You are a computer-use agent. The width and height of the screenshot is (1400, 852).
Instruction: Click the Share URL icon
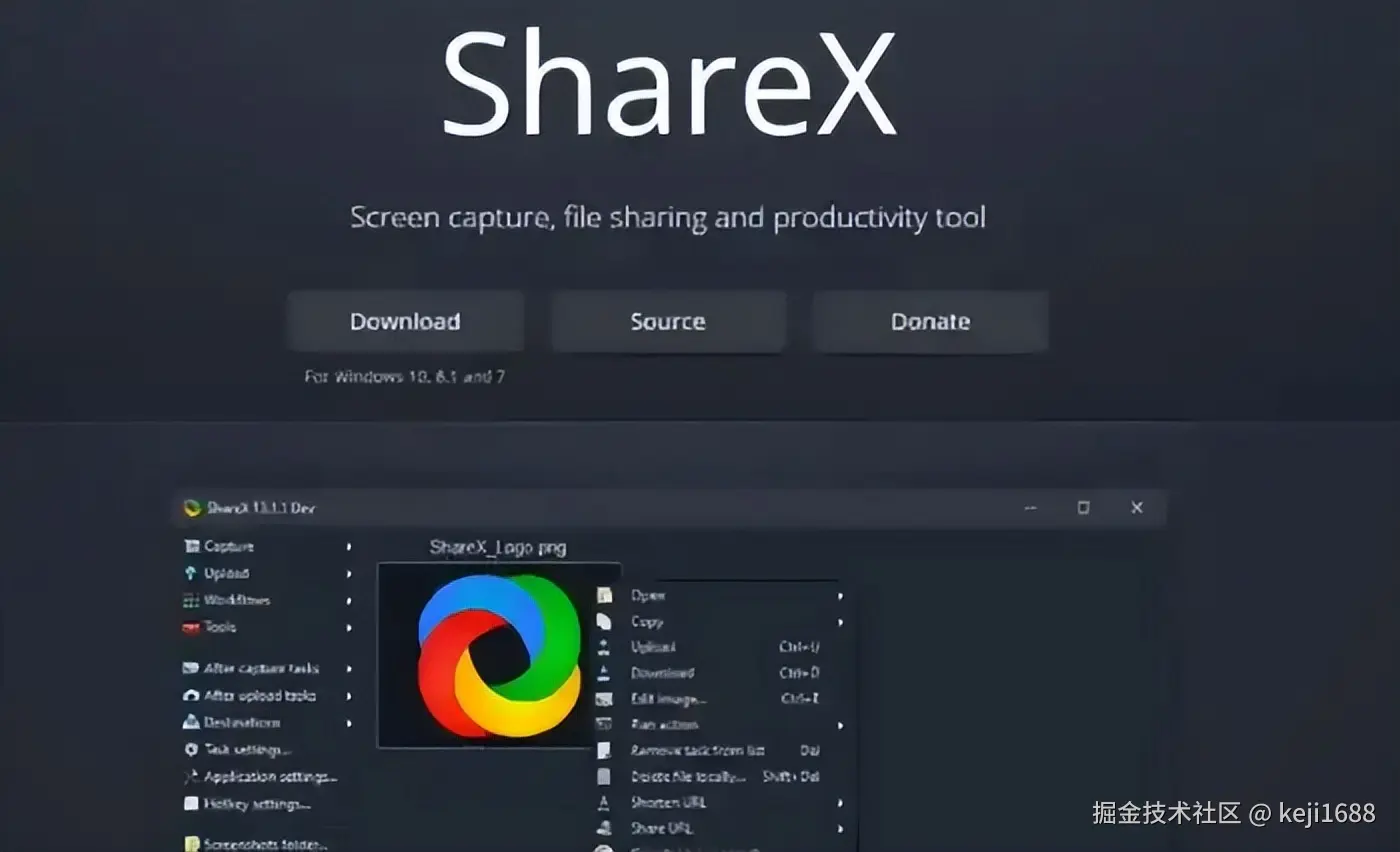(x=604, y=828)
